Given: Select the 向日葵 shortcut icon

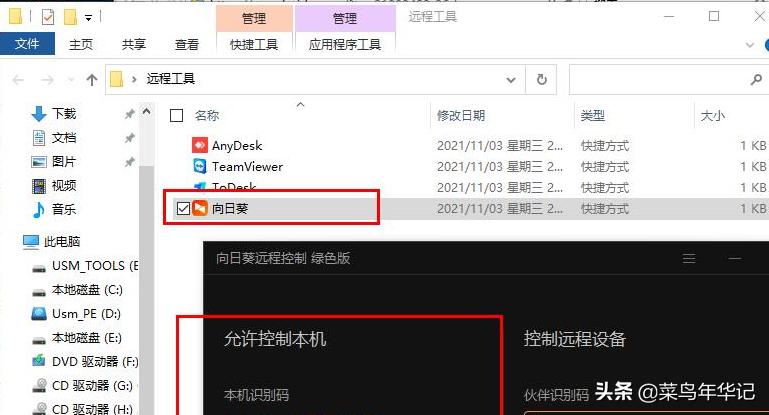Looking at the screenshot, I should [200, 208].
